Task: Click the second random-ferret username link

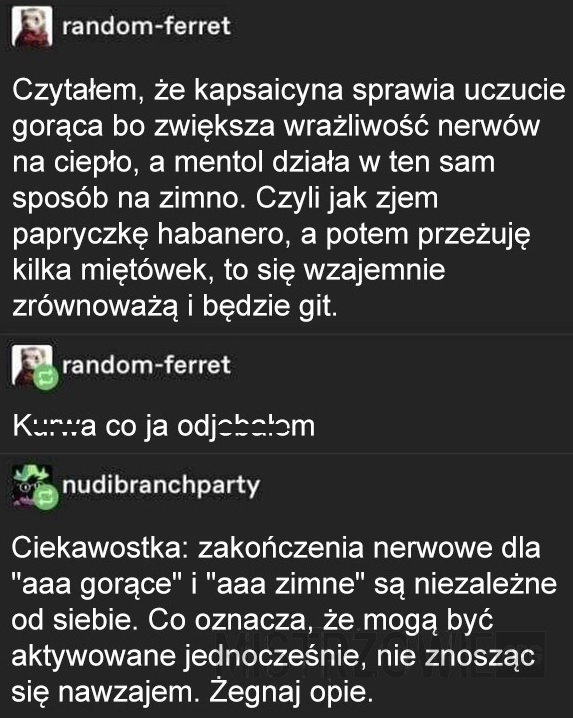Action: [146, 365]
